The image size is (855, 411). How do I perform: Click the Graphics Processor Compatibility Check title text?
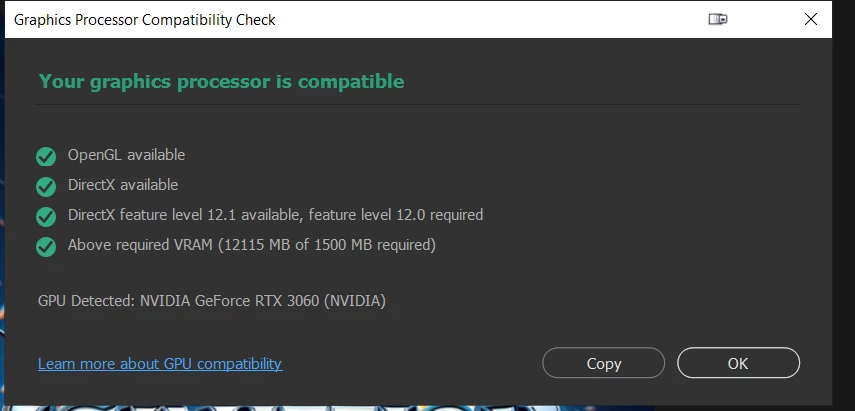[x=144, y=20]
